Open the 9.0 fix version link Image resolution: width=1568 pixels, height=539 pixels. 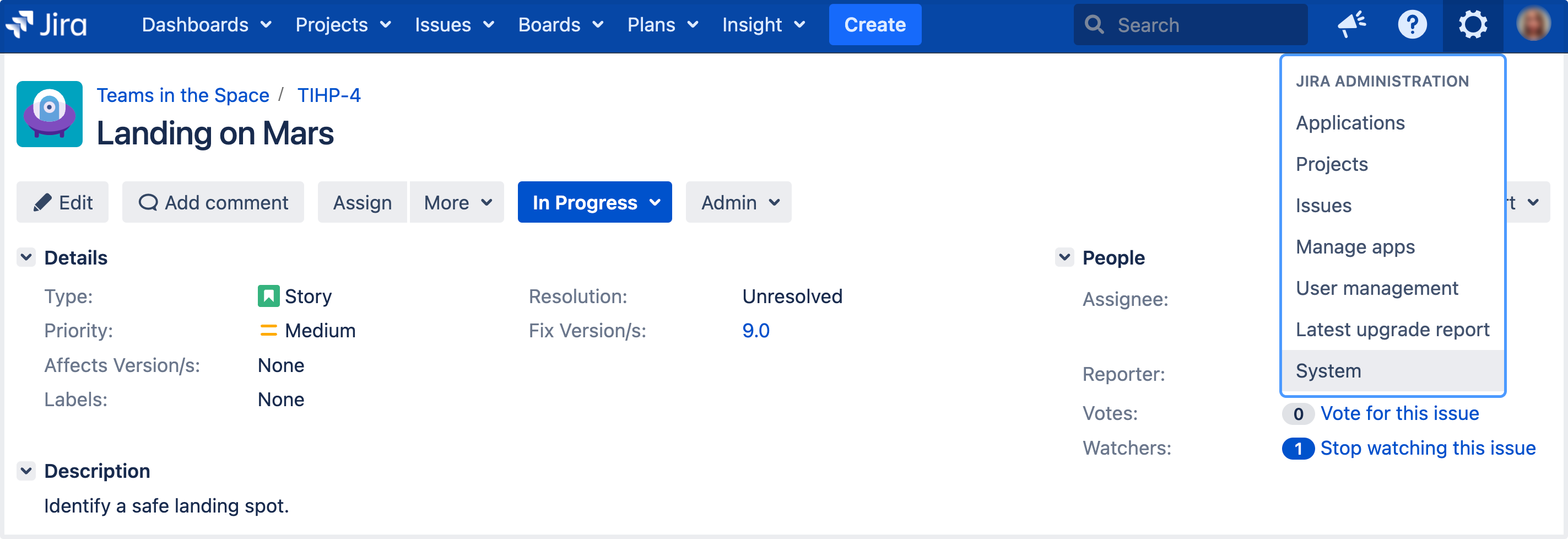coord(755,331)
